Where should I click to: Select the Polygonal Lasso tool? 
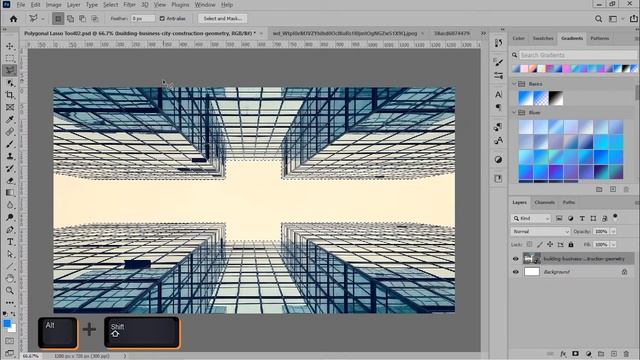click(10, 71)
